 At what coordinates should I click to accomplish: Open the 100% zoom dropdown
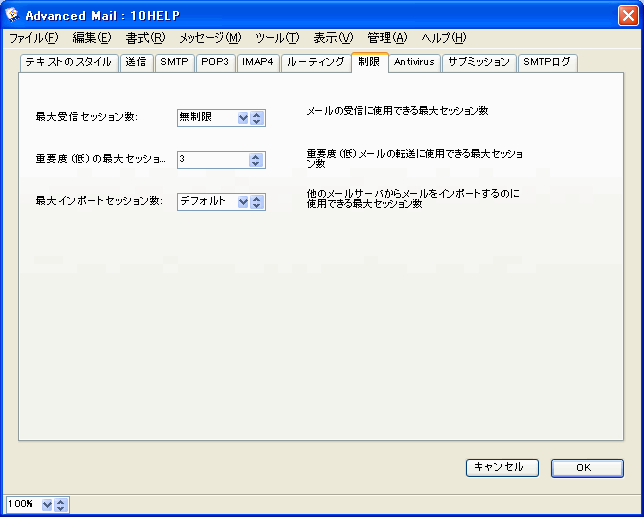tap(46, 504)
